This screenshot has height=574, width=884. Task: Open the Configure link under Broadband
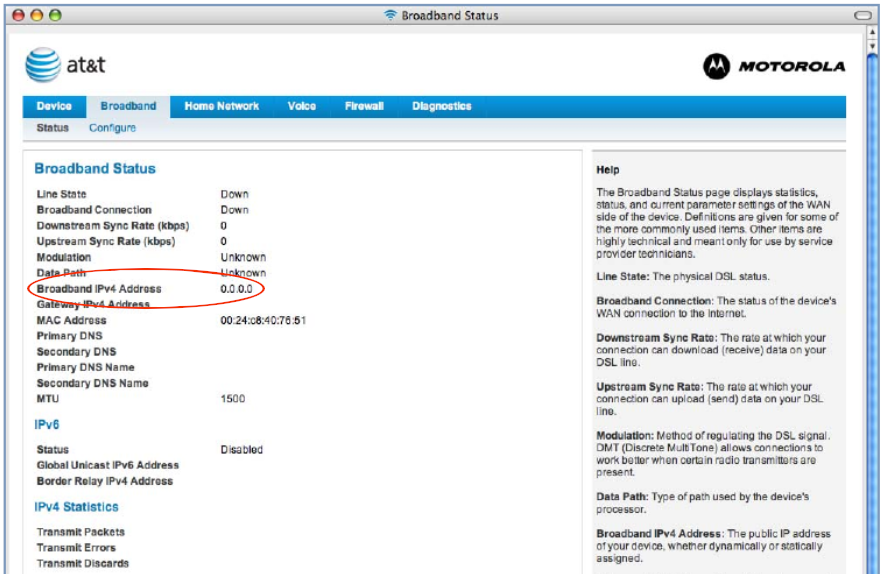[112, 128]
